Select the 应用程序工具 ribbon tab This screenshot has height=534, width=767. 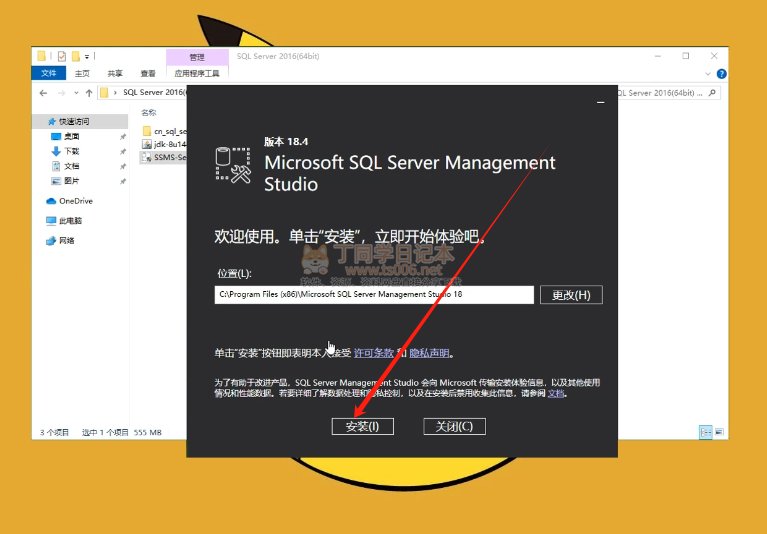pos(196,73)
